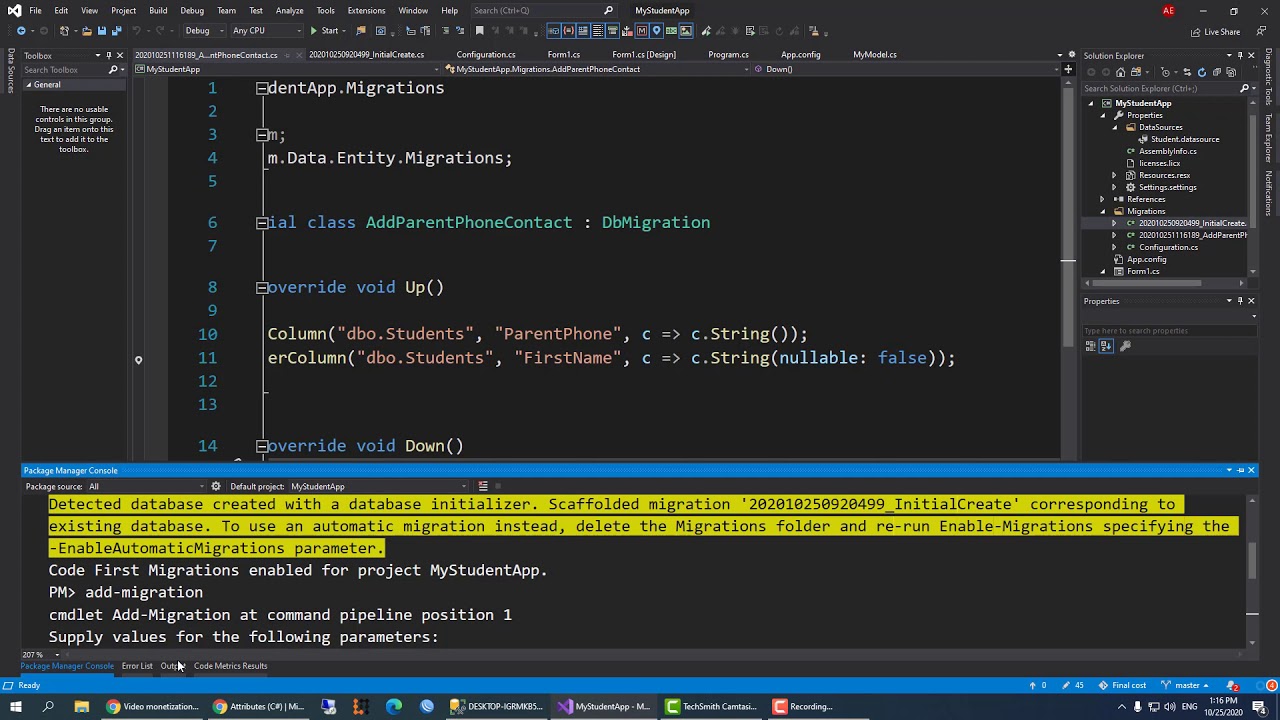Click the Properties panel Alphabetical sort icon
1280x720 pixels.
(x=1106, y=346)
